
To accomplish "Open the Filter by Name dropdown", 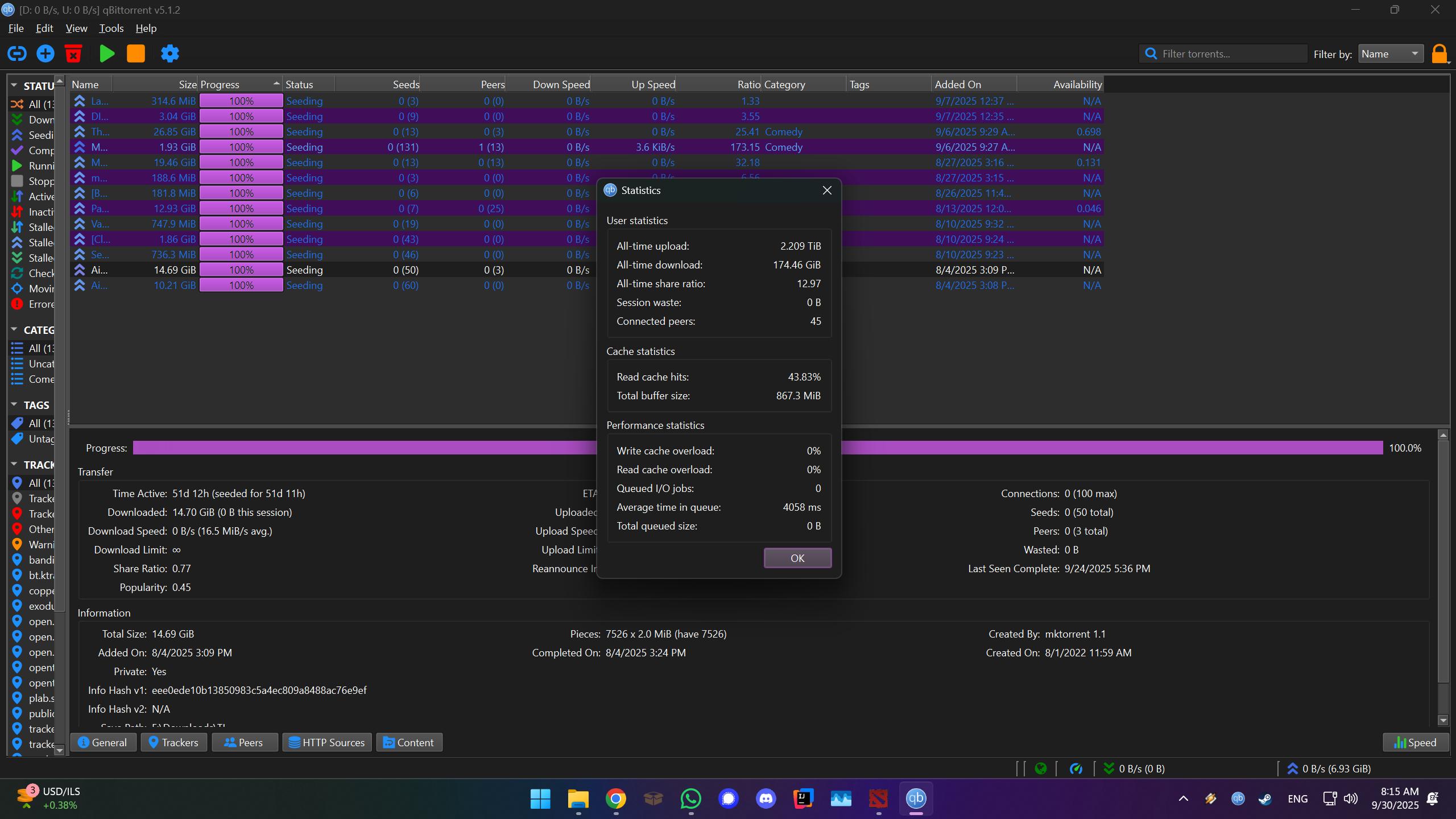I will tap(1390, 53).
